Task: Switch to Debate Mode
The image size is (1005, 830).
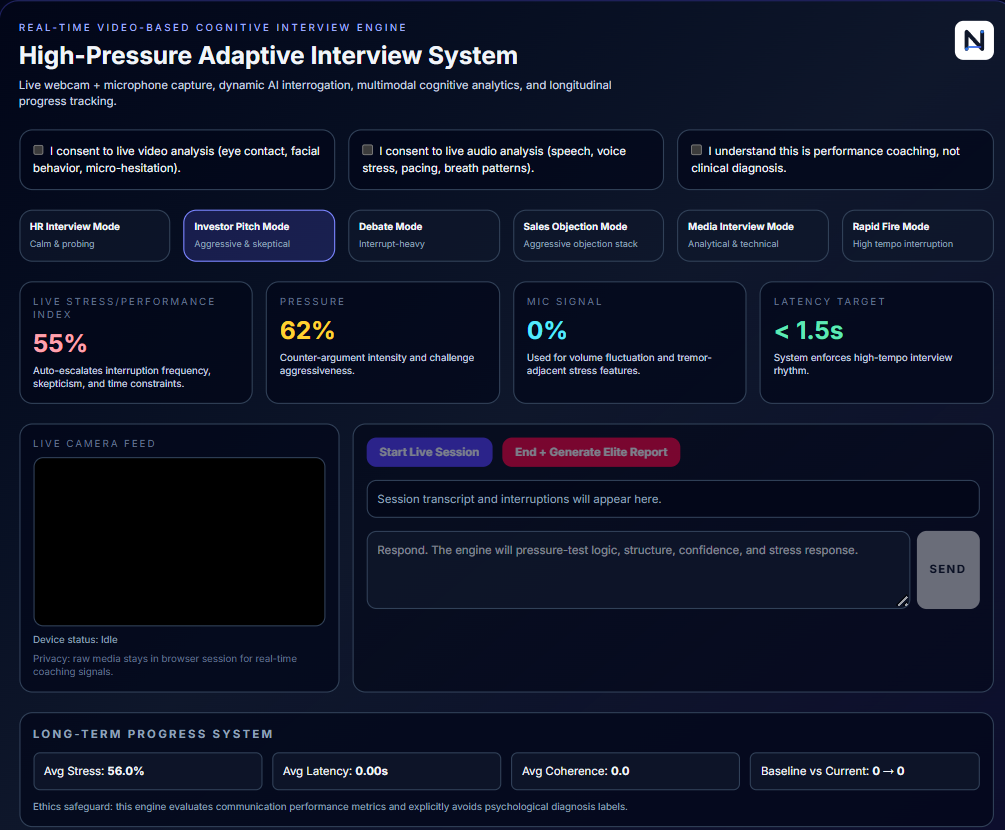Action: (423, 235)
